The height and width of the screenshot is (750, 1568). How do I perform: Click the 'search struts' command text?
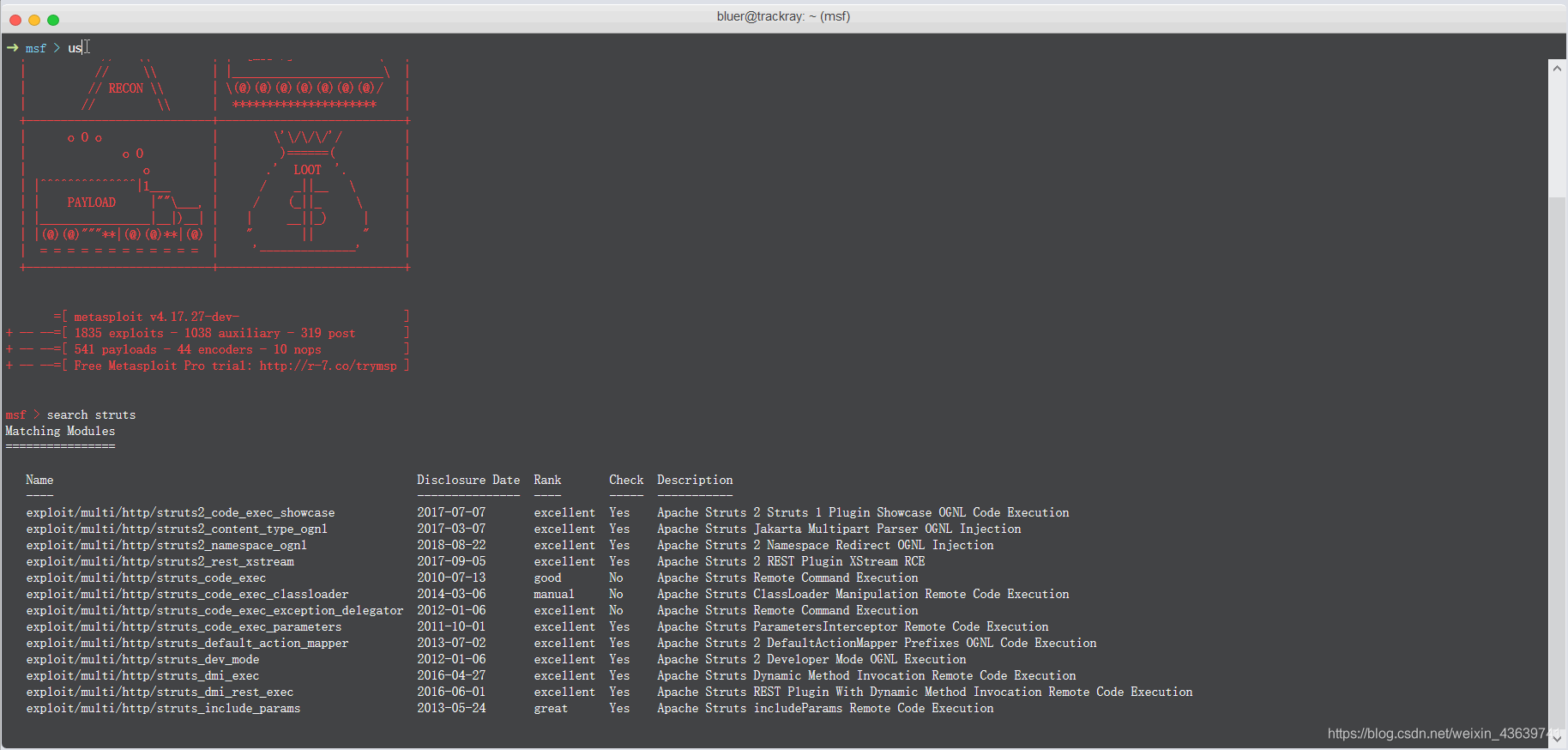pyautogui.click(x=91, y=414)
